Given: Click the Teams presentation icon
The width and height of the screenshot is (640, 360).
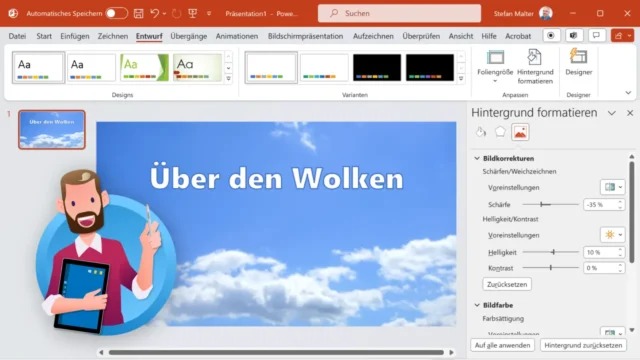Looking at the screenshot, I should (x=573, y=36).
